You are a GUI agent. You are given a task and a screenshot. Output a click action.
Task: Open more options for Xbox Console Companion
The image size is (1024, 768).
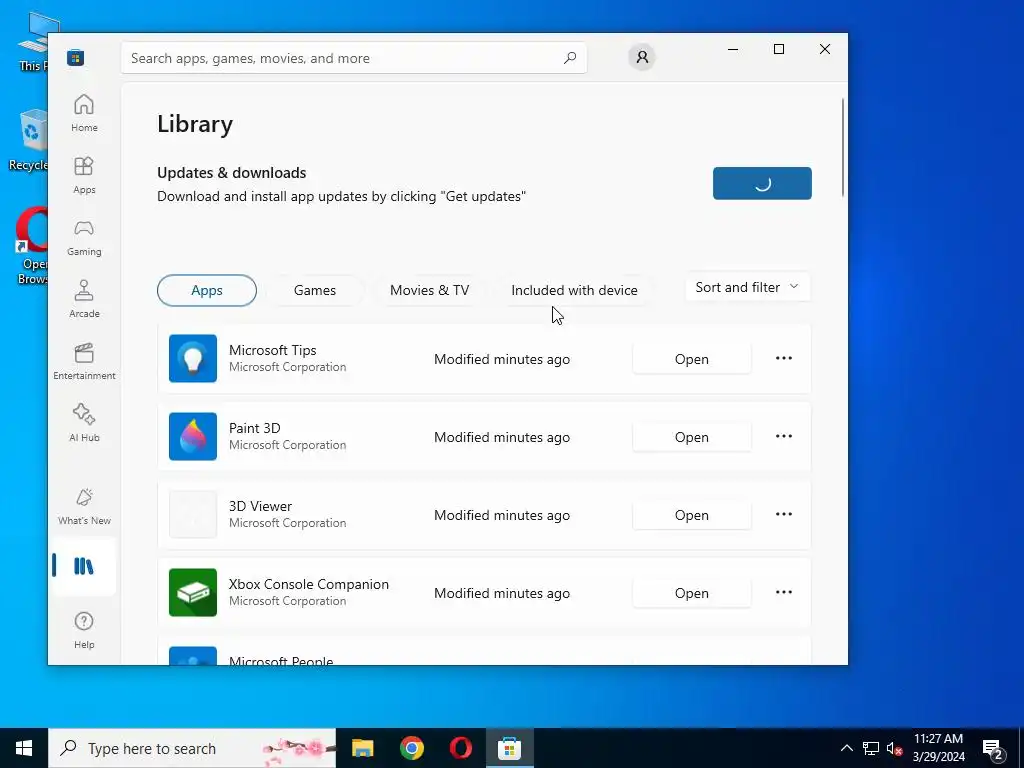pyautogui.click(x=784, y=592)
